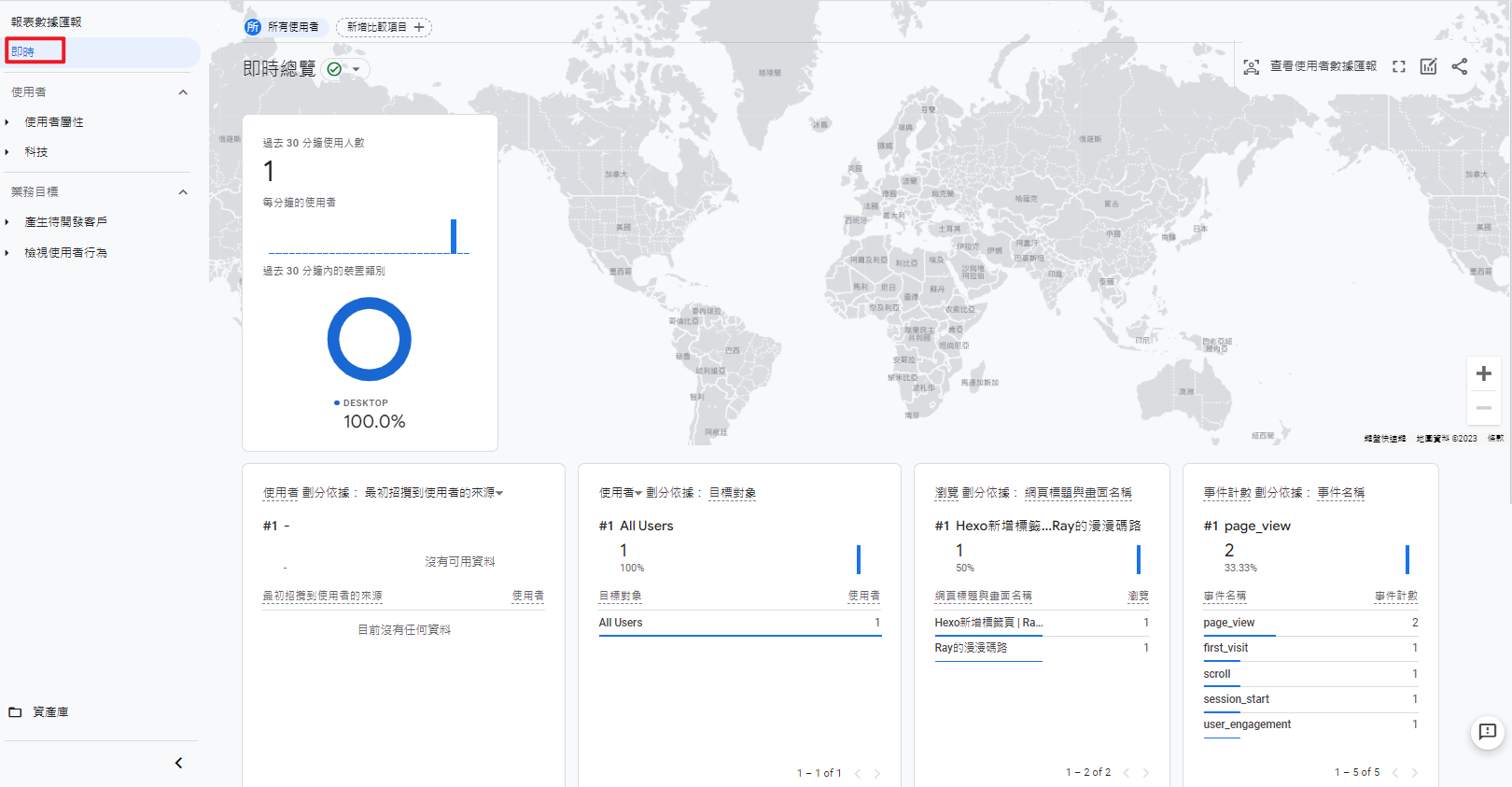The height and width of the screenshot is (787, 1512).
Task: Select the All Users table row
Action: (740, 623)
